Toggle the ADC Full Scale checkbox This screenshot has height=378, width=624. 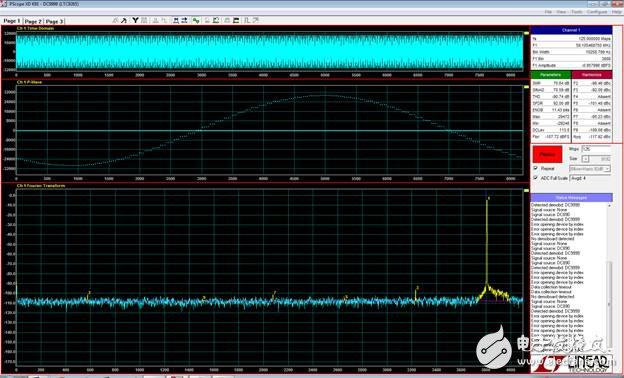pyautogui.click(x=535, y=178)
